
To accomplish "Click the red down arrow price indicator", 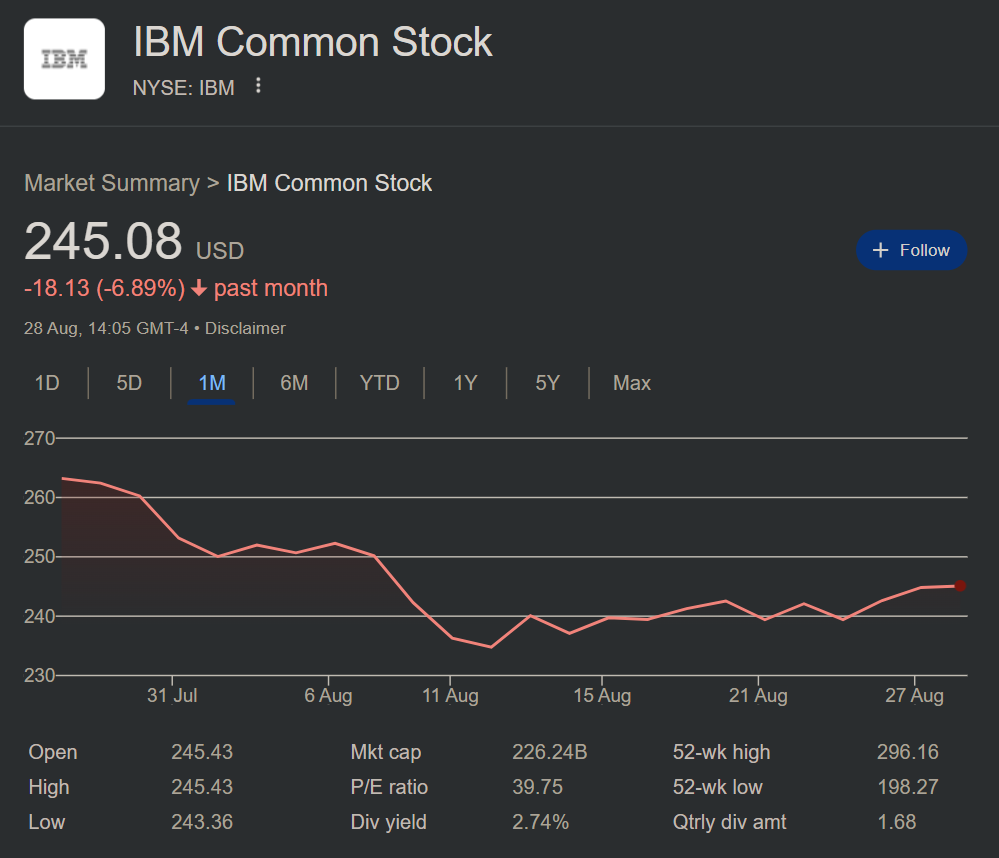I will click(x=199, y=289).
